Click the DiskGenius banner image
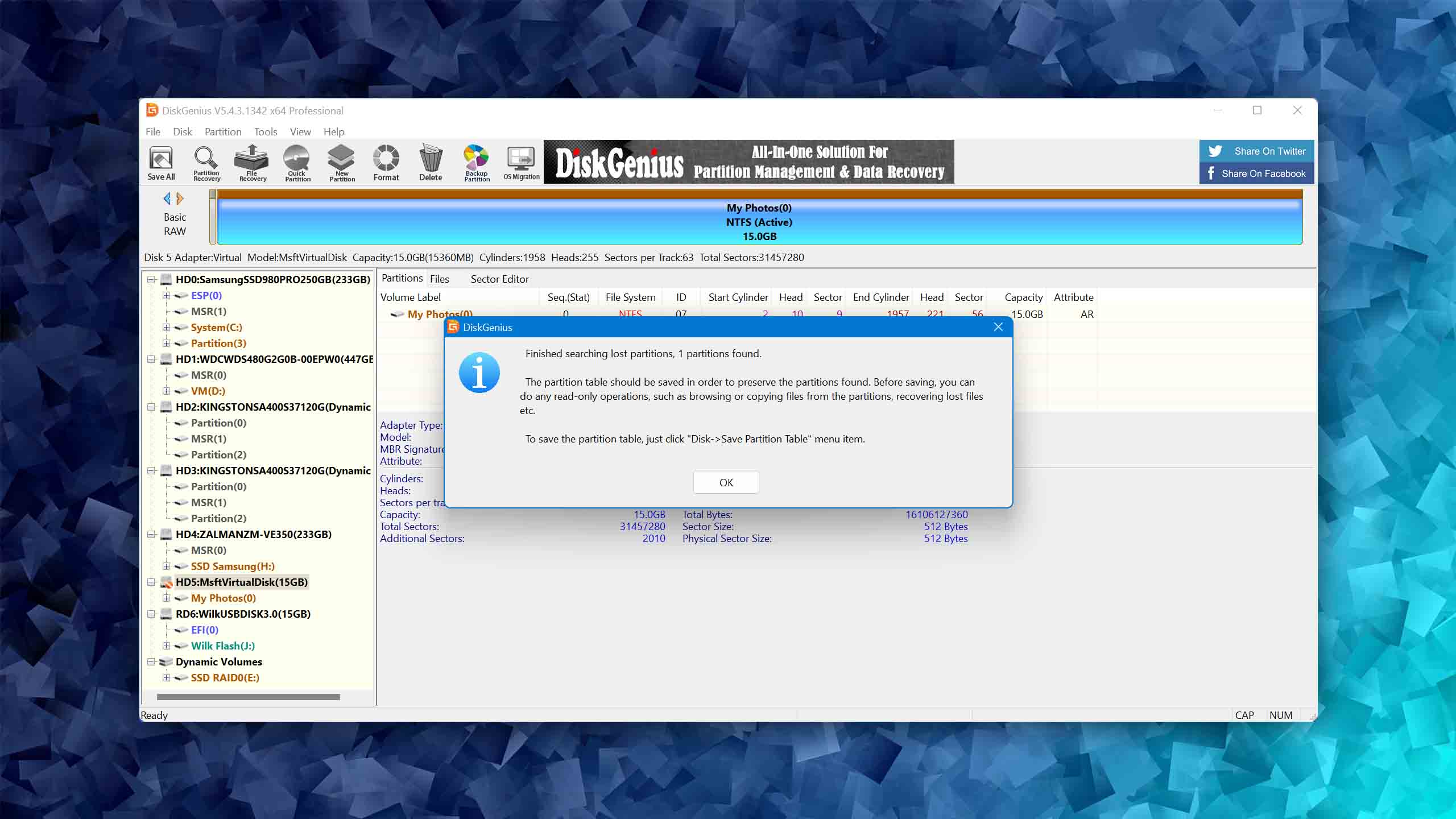 748,162
